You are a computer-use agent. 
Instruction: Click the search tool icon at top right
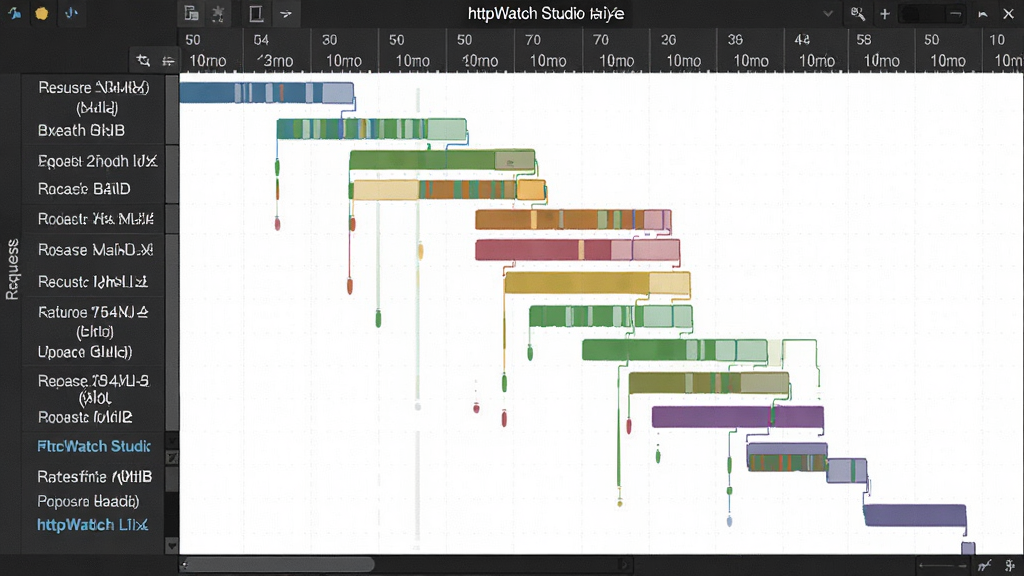pos(857,14)
